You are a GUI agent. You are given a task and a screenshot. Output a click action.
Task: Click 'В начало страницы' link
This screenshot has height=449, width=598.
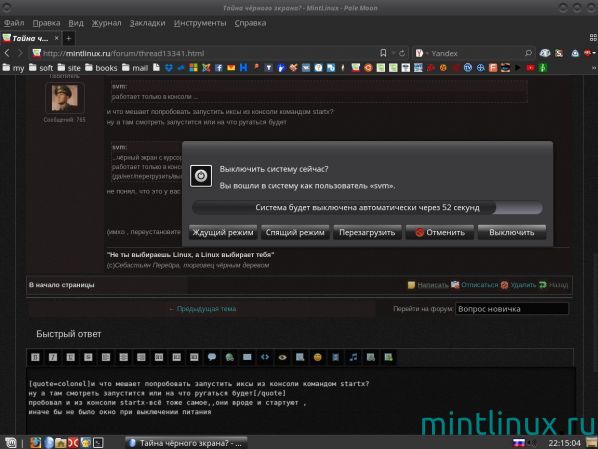tap(62, 285)
